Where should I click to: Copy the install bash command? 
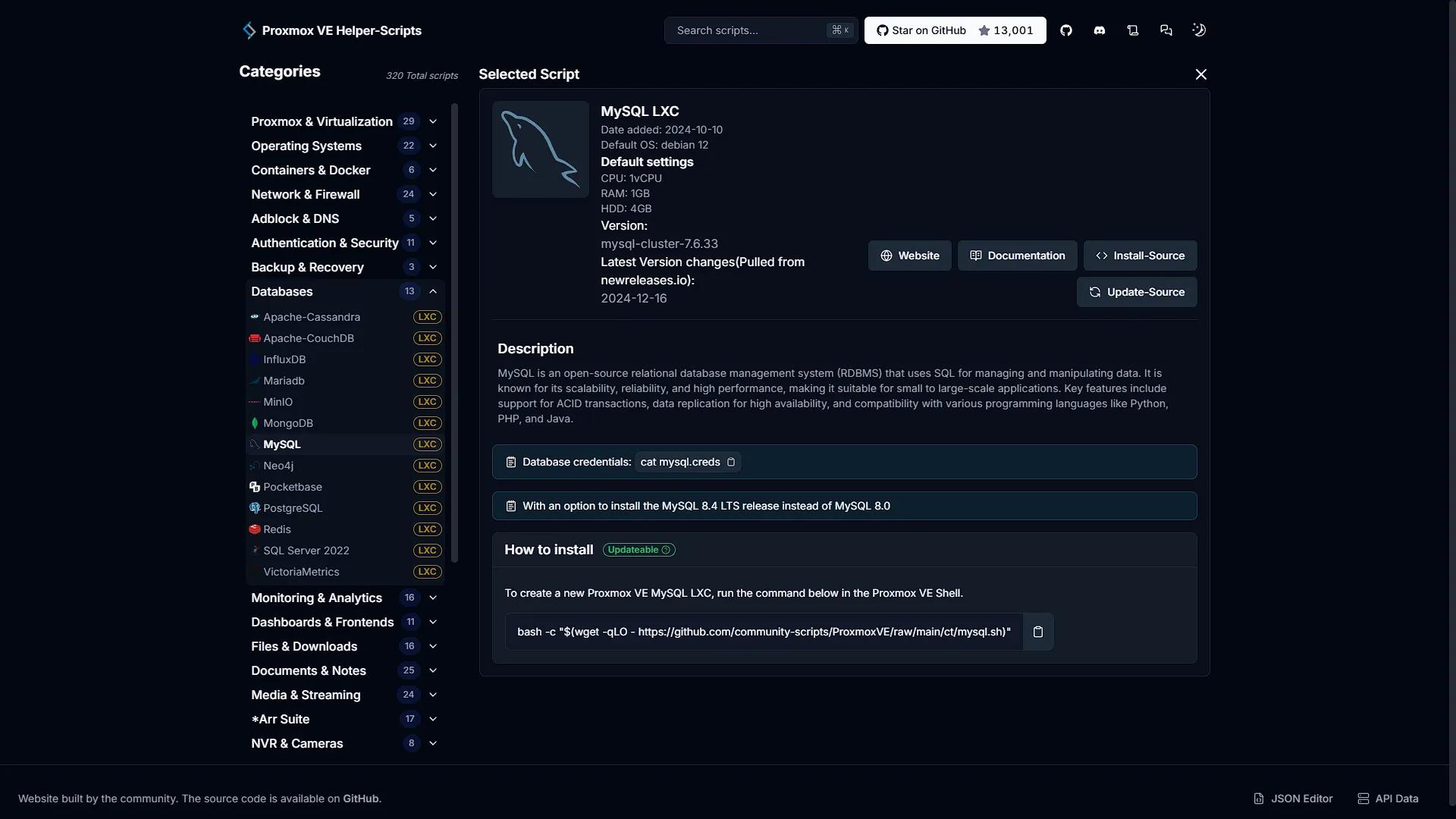click(1038, 632)
